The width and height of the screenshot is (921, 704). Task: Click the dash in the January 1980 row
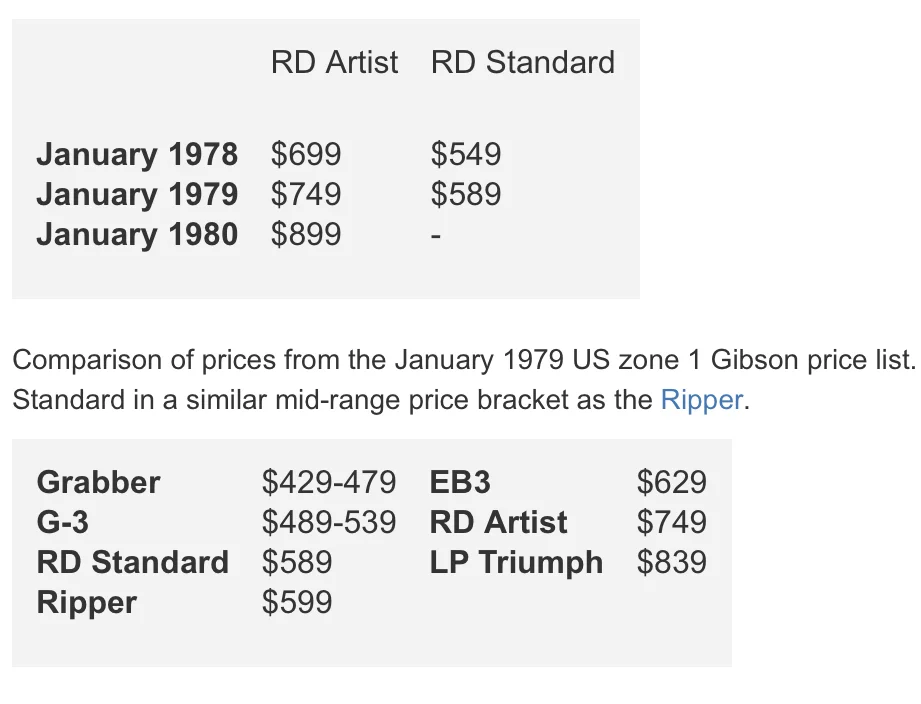click(x=436, y=237)
